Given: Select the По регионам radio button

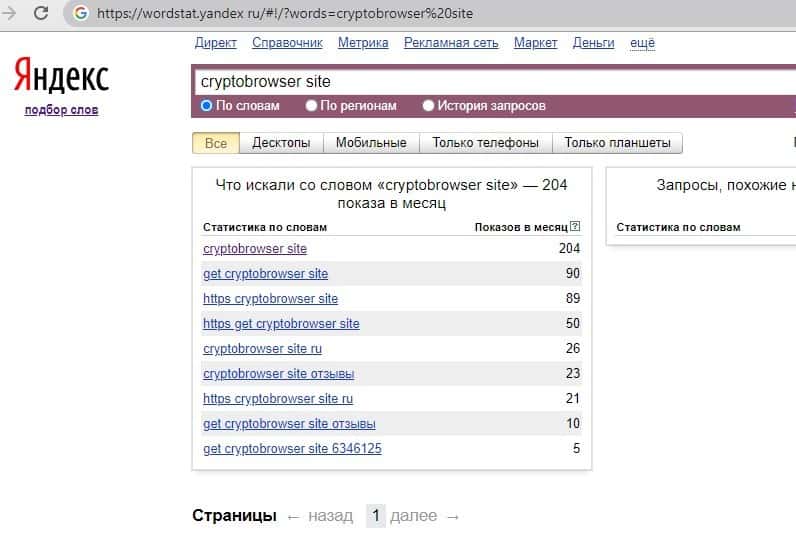Looking at the screenshot, I should coord(312,105).
